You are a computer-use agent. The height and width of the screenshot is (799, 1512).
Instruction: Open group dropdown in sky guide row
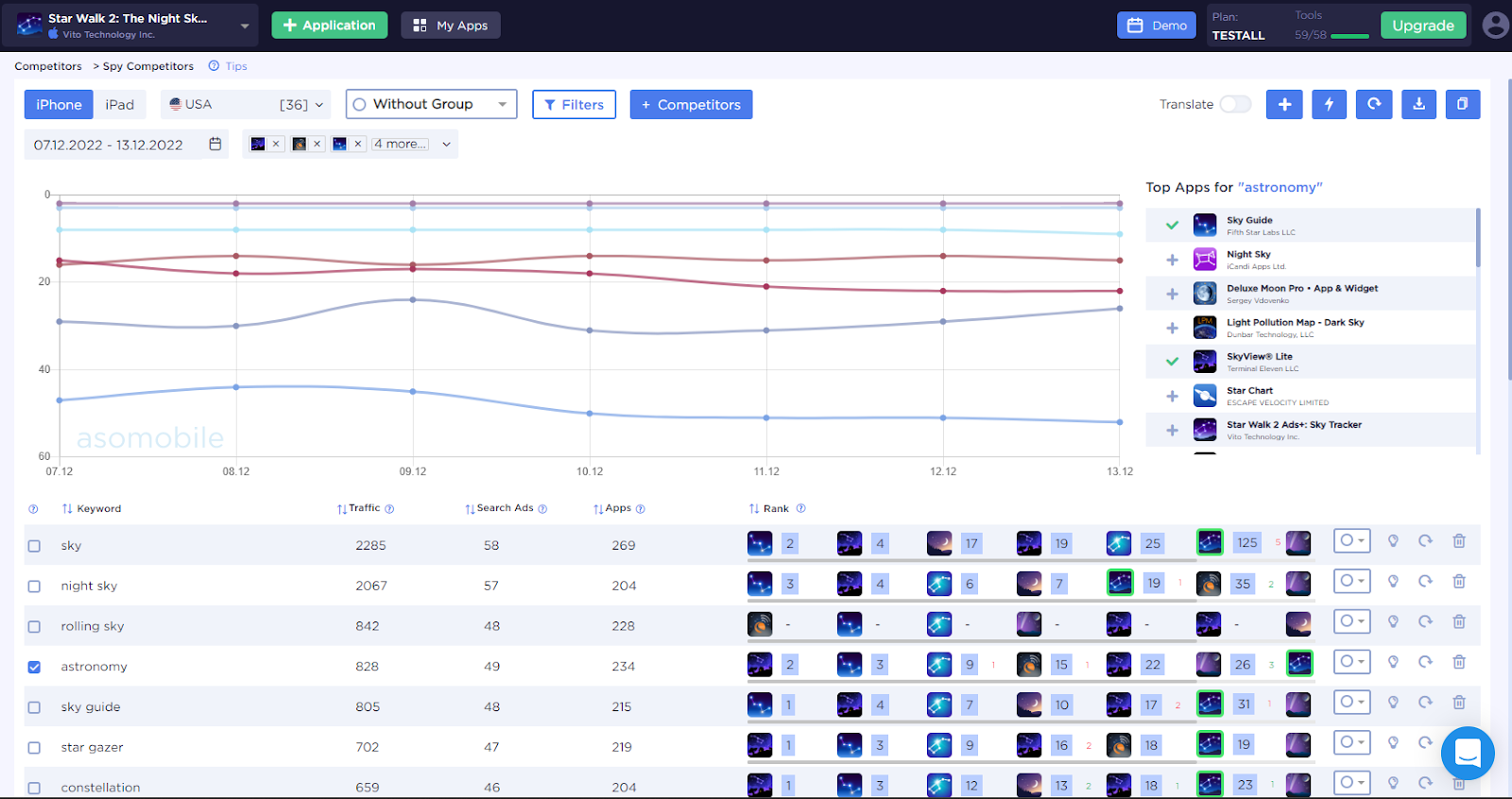point(1351,702)
